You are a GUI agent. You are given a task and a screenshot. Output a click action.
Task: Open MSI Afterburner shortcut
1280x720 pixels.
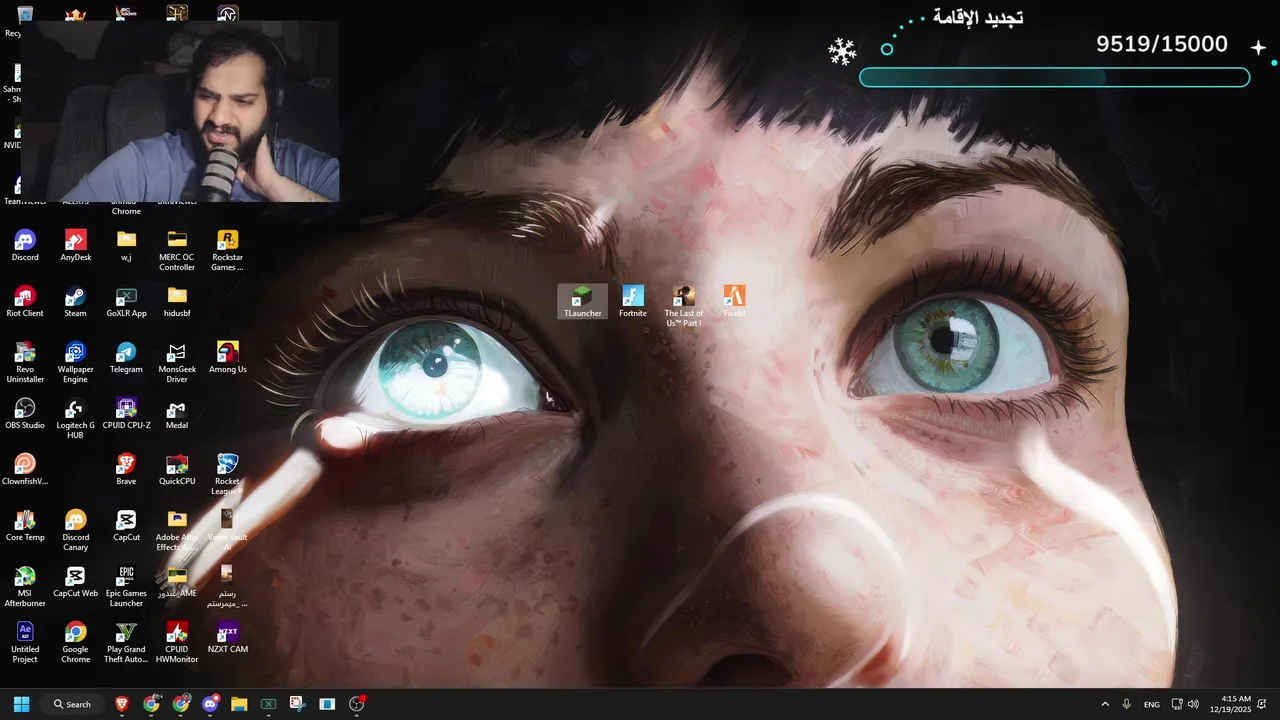25,586
